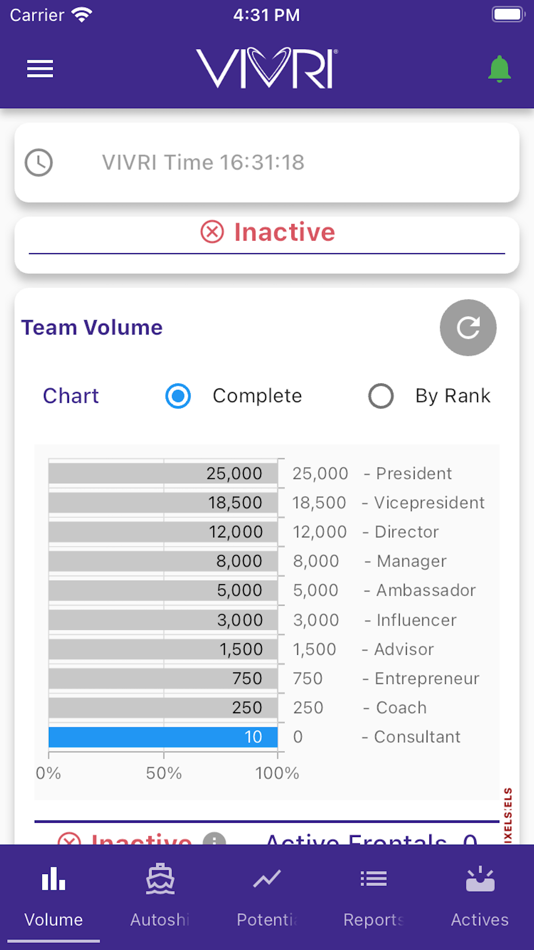The height and width of the screenshot is (950, 534).
Task: Tap the Reports list icon
Action: tap(373, 879)
